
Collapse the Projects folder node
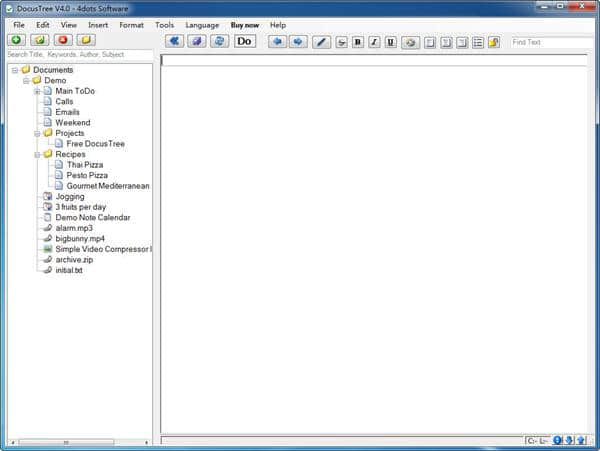pos(37,133)
